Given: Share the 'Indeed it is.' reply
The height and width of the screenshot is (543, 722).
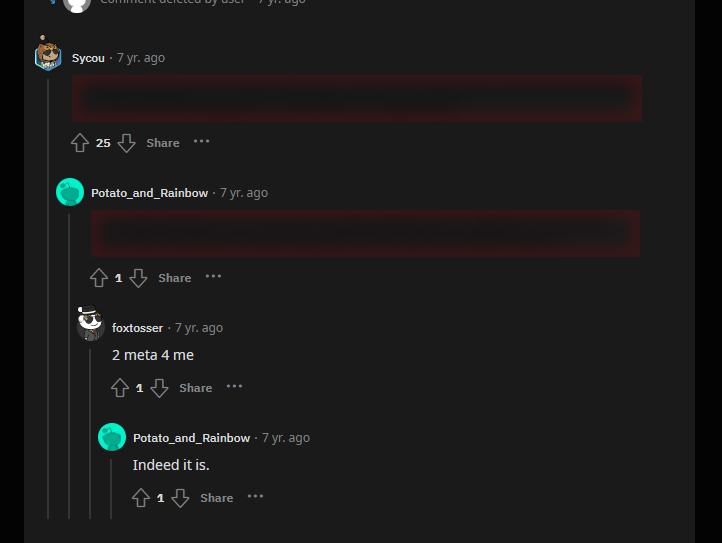Looking at the screenshot, I should tap(217, 498).
